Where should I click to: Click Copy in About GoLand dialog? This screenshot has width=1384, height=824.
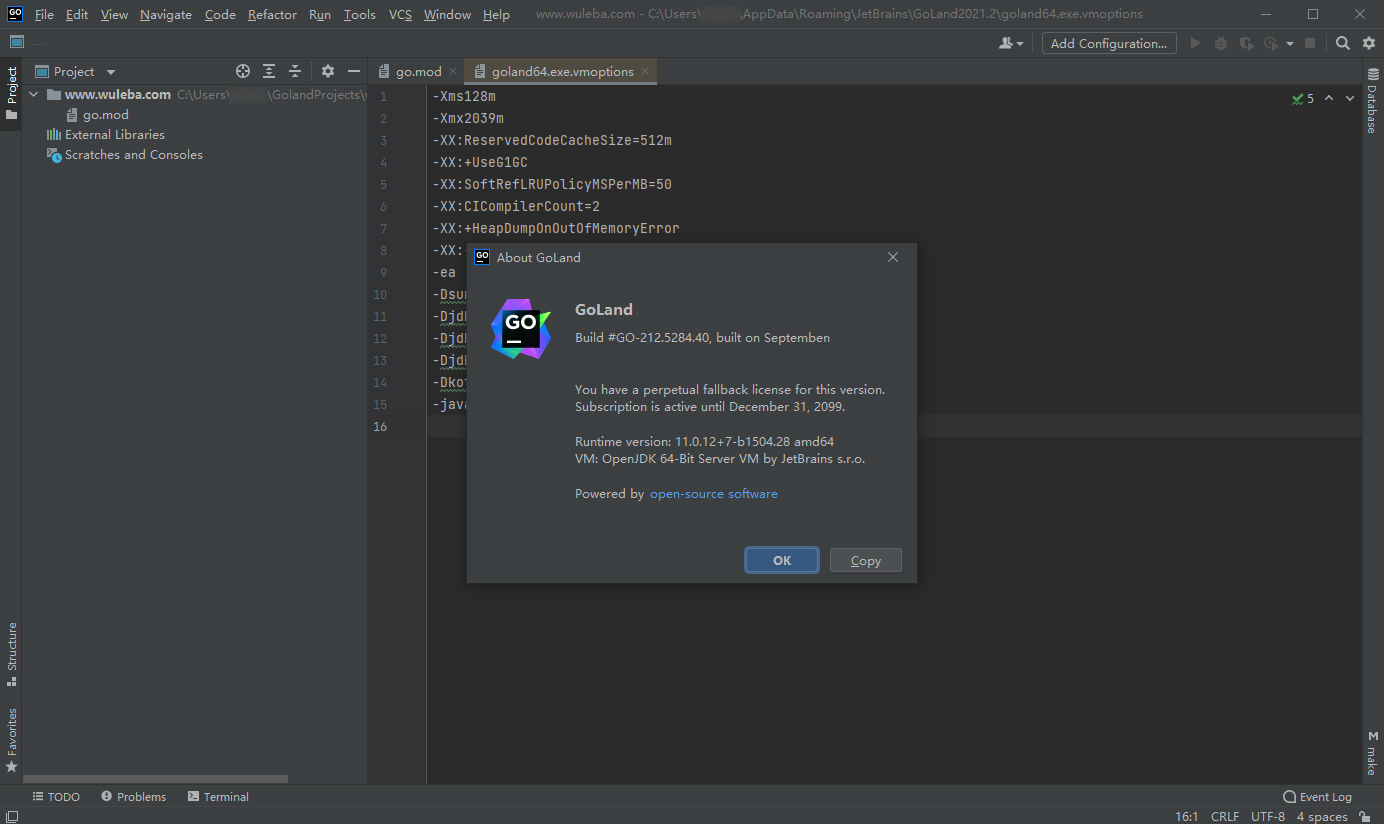(x=866, y=560)
